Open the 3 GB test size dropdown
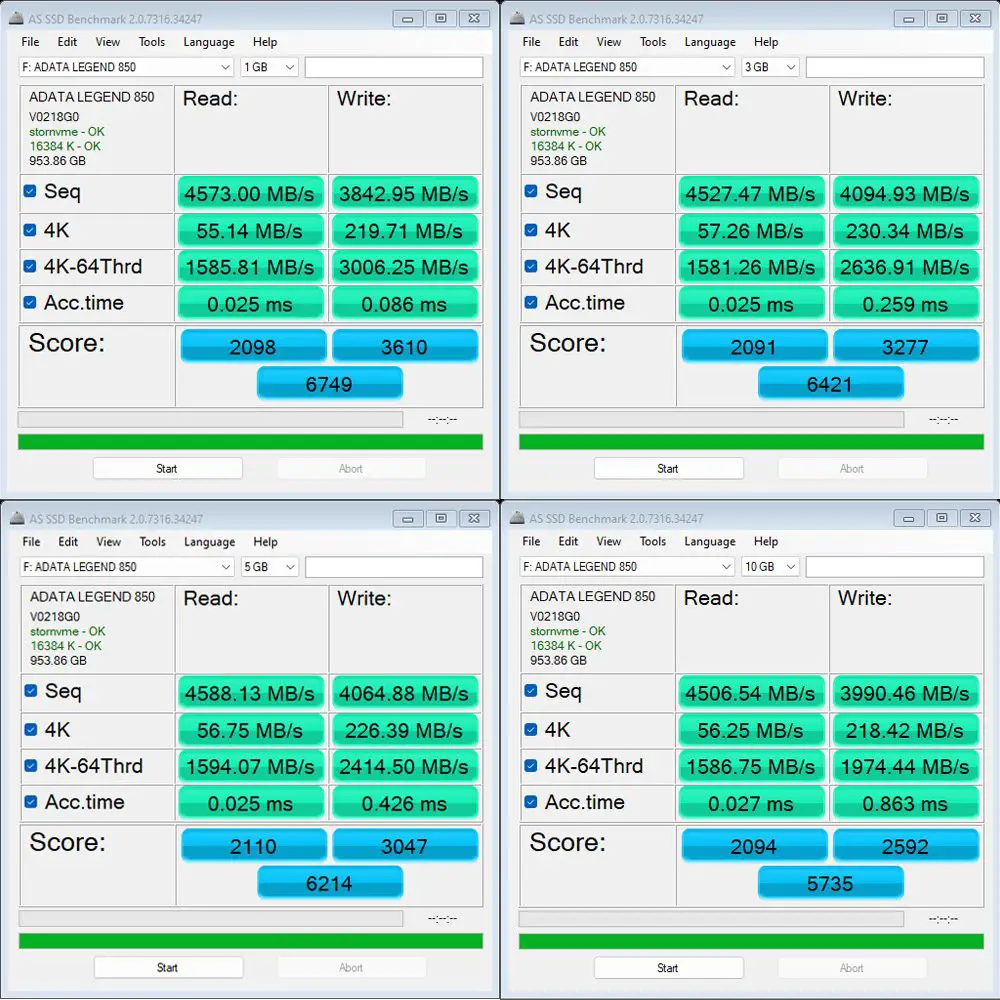 [770, 67]
